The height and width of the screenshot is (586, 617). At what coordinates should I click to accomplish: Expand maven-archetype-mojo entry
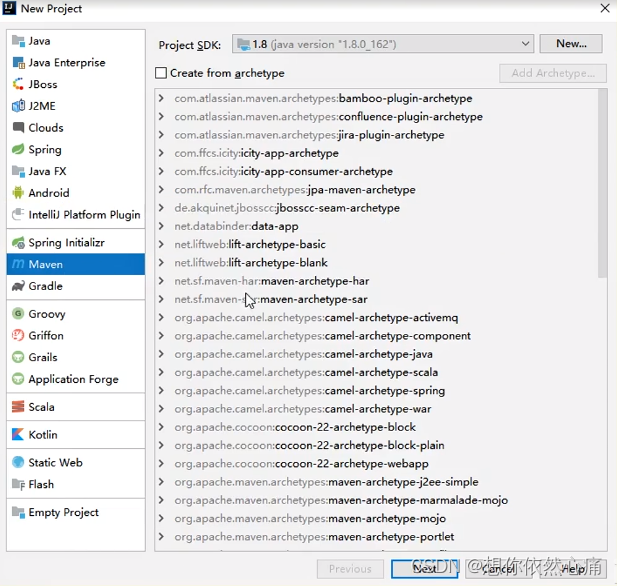(x=161, y=518)
